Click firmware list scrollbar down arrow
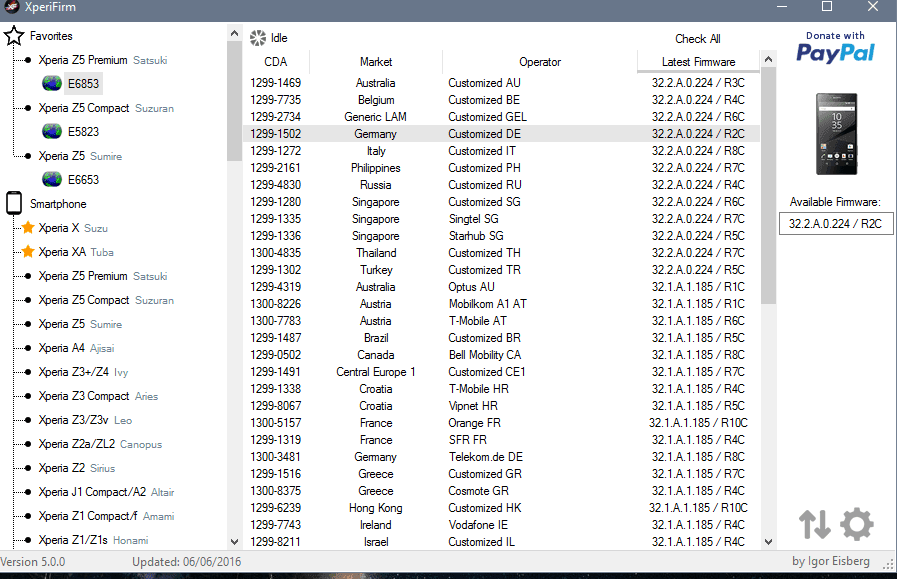The height and width of the screenshot is (579, 897). pyautogui.click(x=768, y=541)
